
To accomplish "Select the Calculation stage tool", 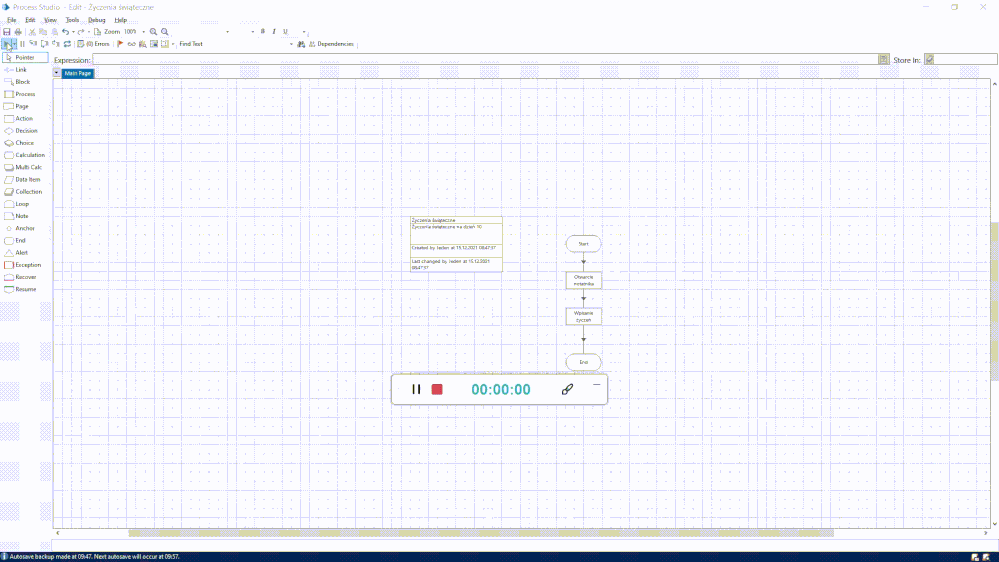I will point(29,155).
